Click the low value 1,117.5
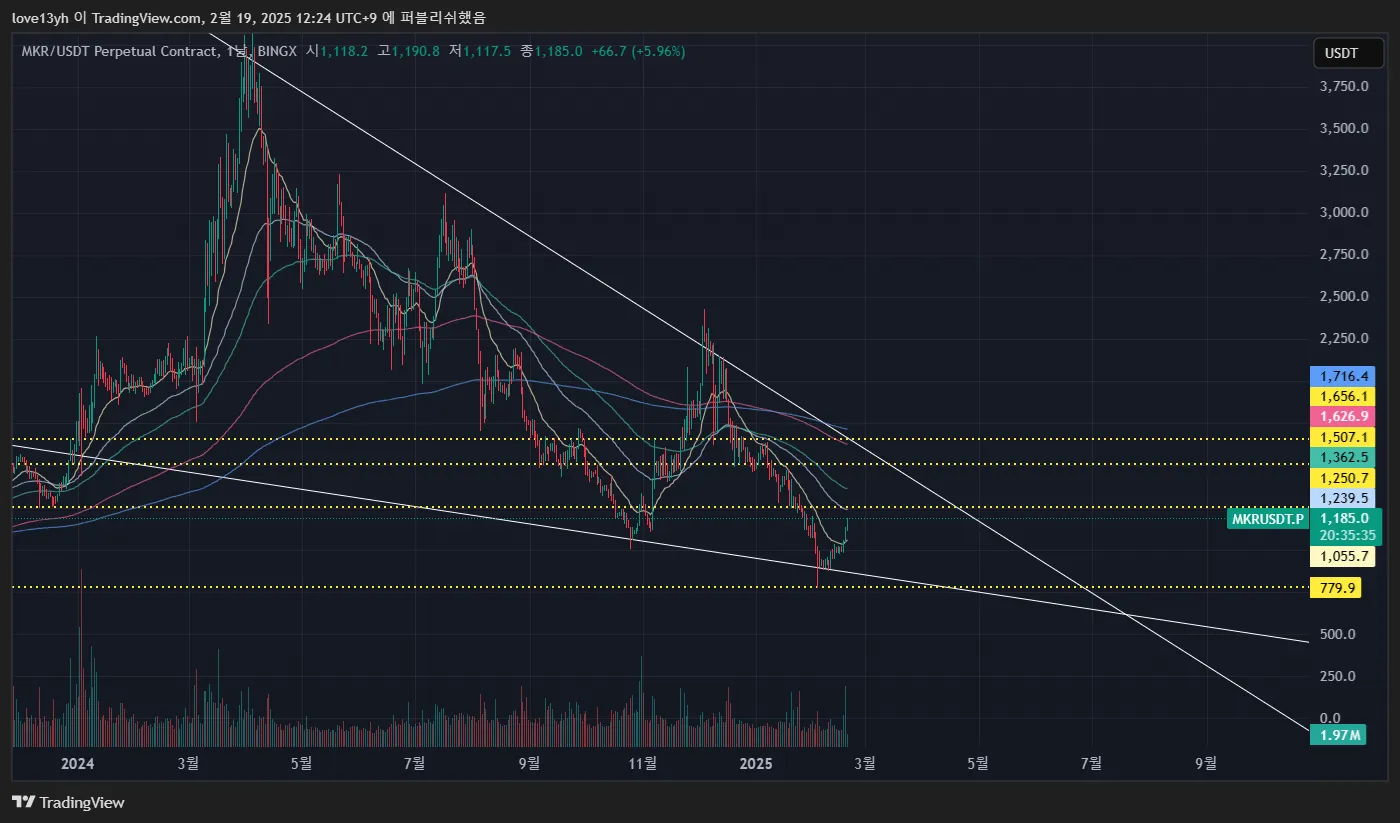Image resolution: width=1400 pixels, height=823 pixels. click(x=488, y=51)
